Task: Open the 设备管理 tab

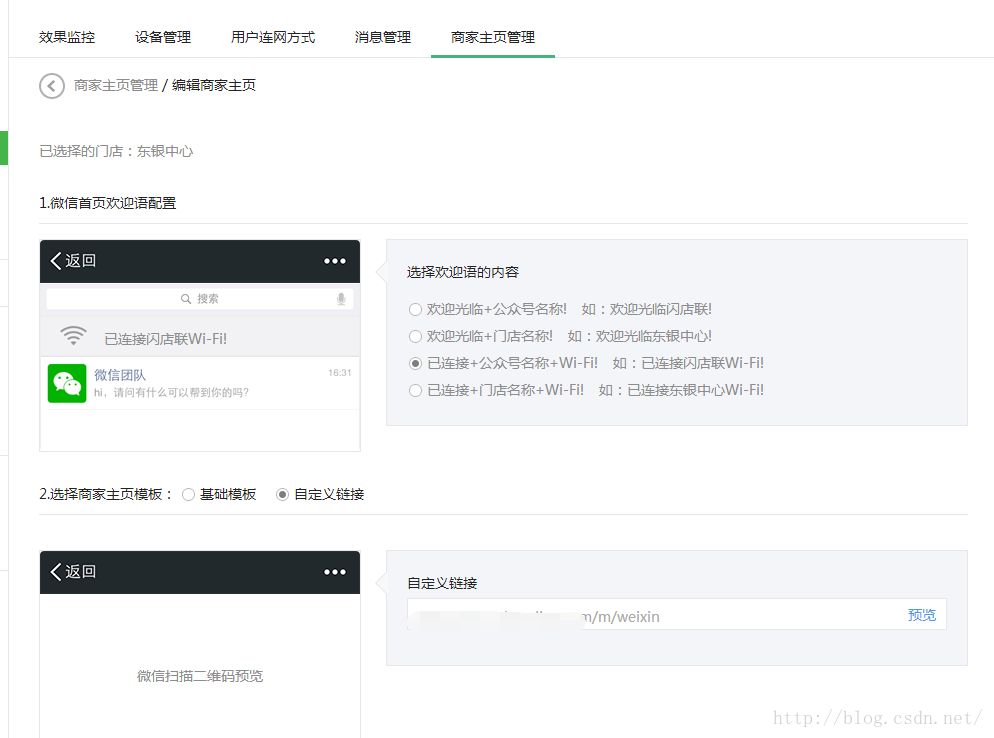Action: [163, 37]
